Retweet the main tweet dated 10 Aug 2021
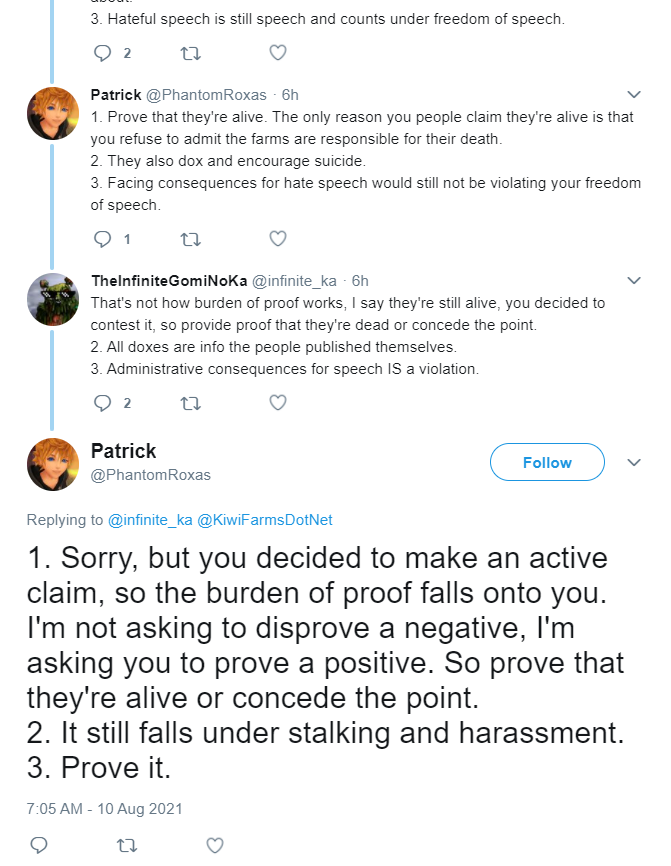The width and height of the screenshot is (671, 866). click(127, 846)
